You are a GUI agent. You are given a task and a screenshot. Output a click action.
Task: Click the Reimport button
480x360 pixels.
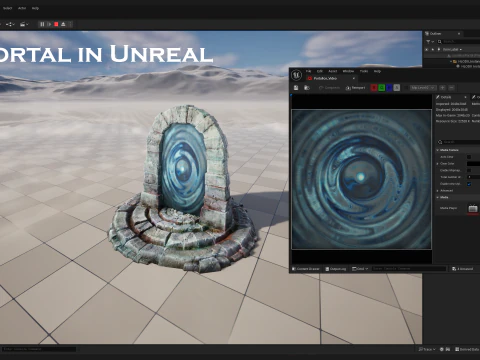[355, 88]
